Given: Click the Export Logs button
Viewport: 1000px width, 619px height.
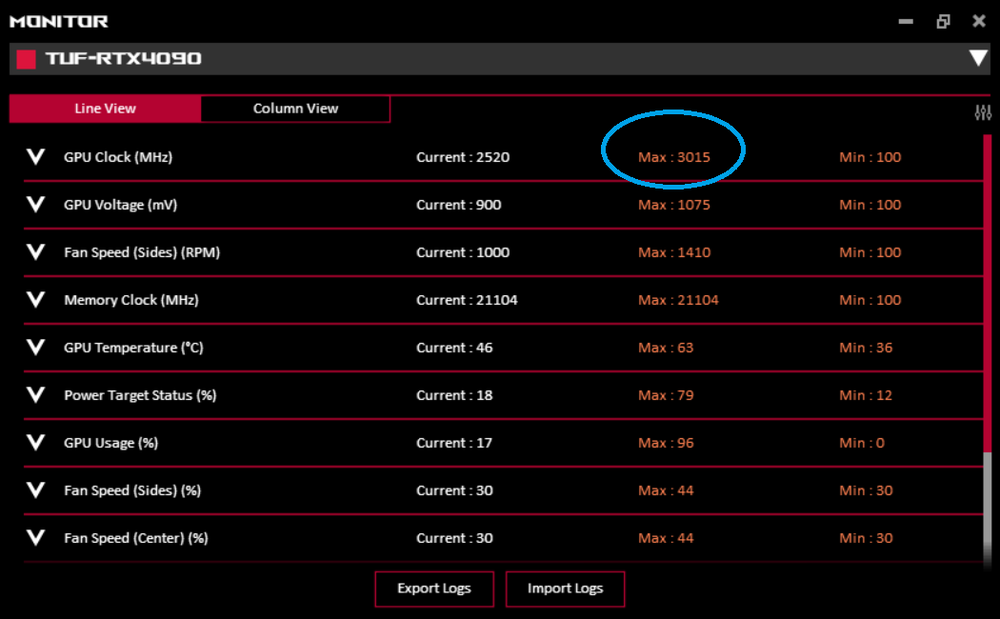Looking at the screenshot, I should click(x=434, y=589).
